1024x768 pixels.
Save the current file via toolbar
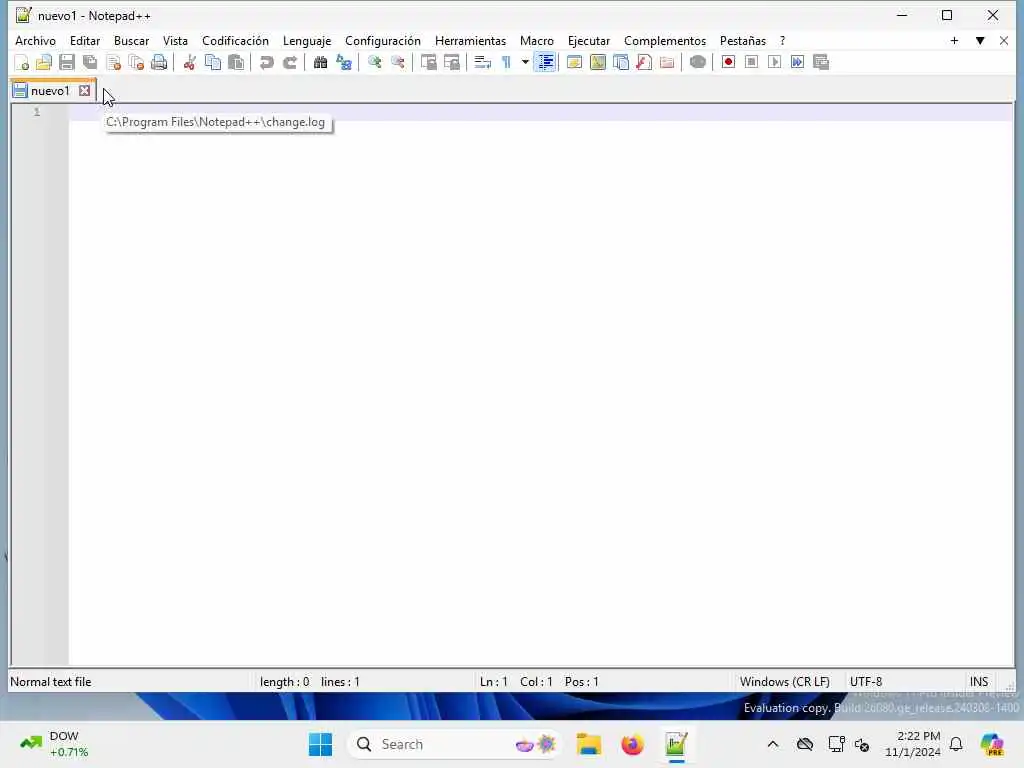tap(67, 63)
